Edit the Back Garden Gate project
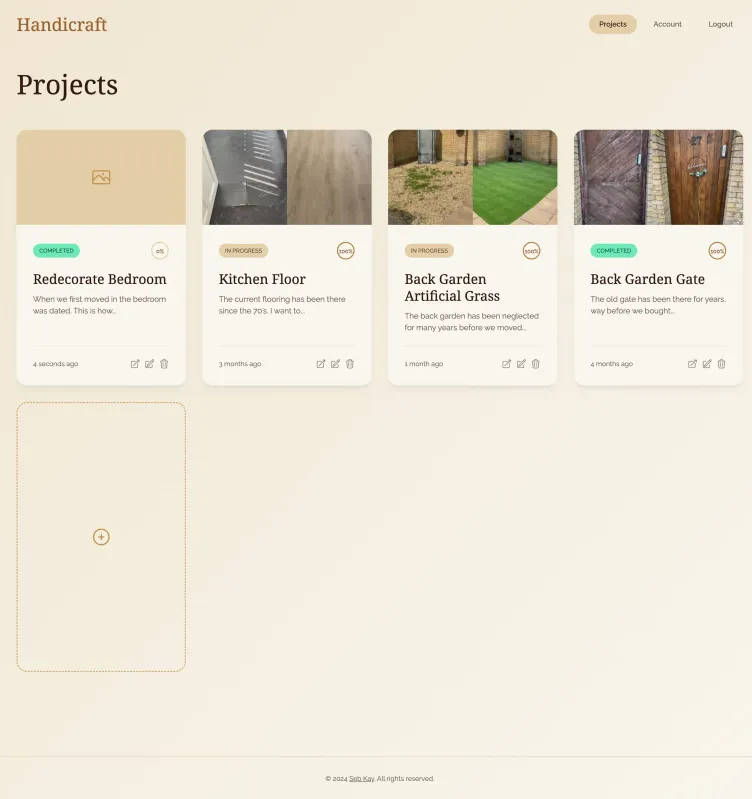Image resolution: width=752 pixels, height=799 pixels. [707, 364]
